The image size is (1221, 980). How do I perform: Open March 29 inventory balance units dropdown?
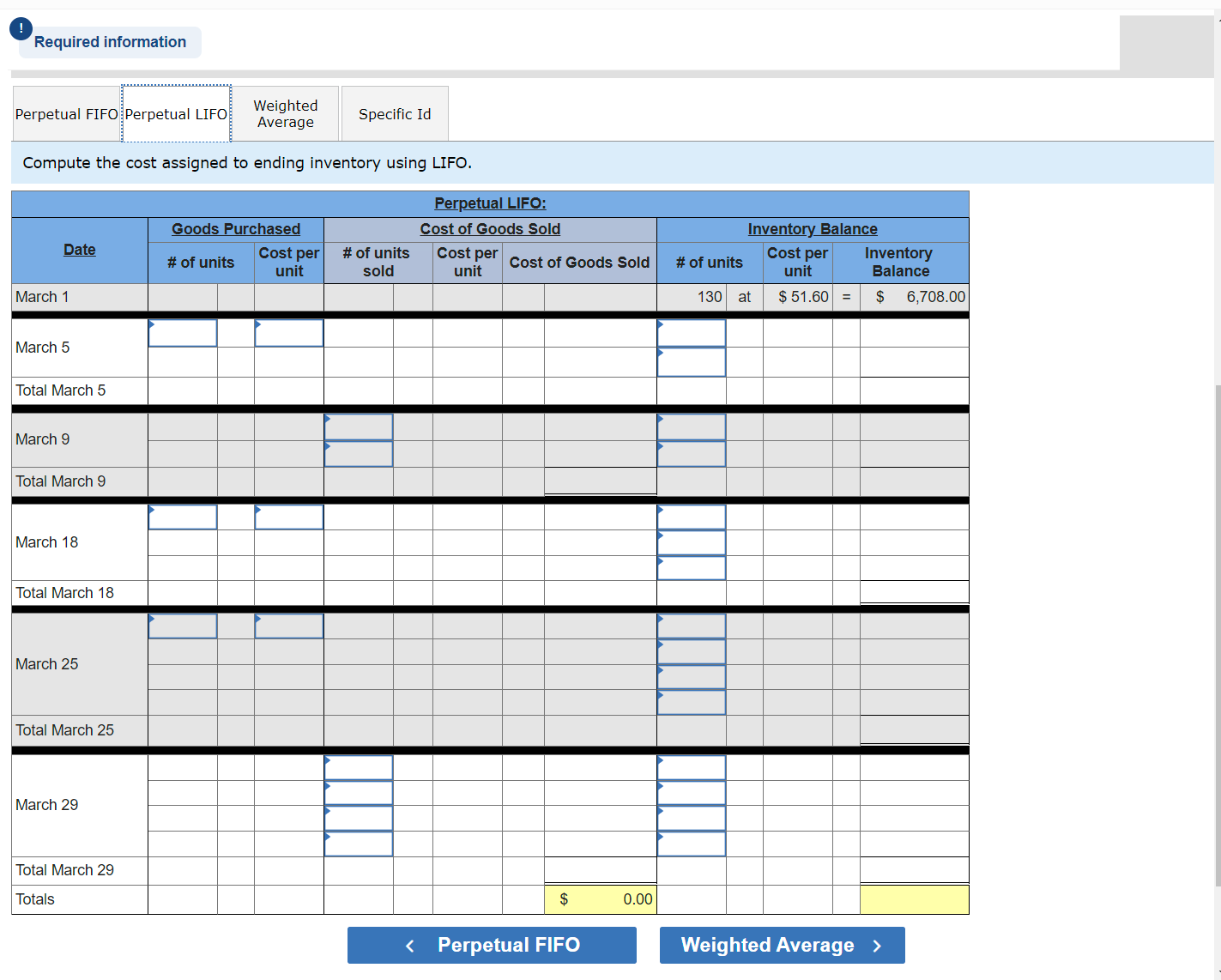point(692,766)
